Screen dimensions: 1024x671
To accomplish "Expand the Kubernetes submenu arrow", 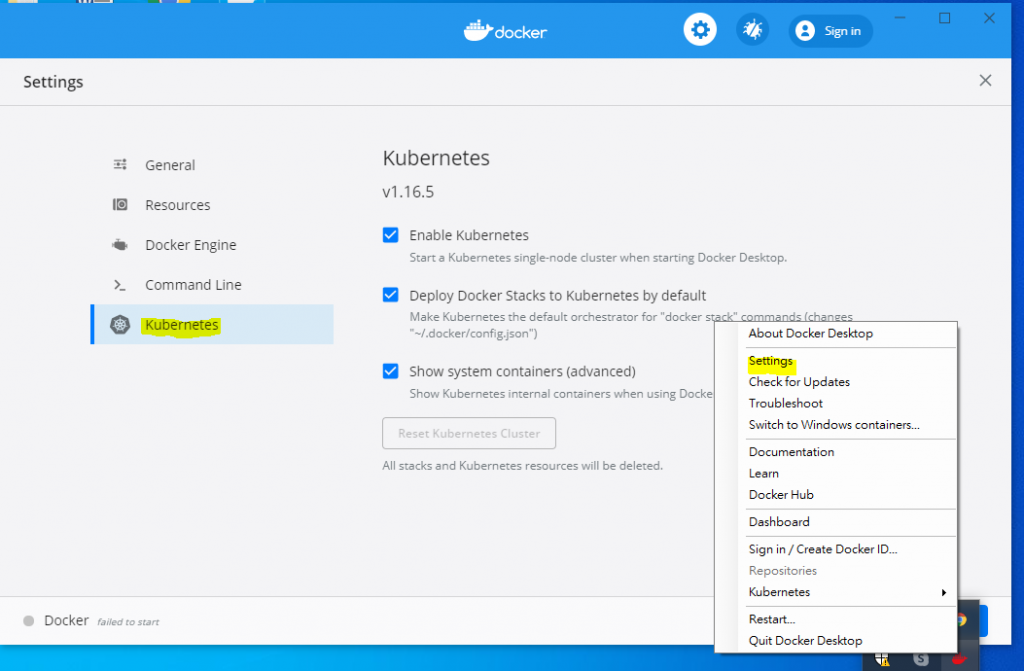I will click(x=944, y=593).
